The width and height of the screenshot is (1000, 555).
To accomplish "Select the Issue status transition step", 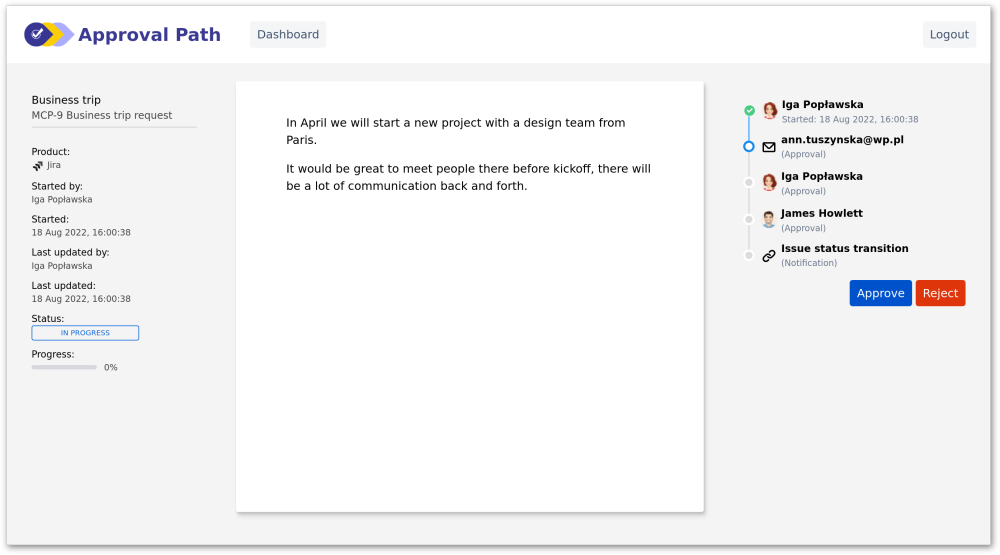I will [x=844, y=249].
